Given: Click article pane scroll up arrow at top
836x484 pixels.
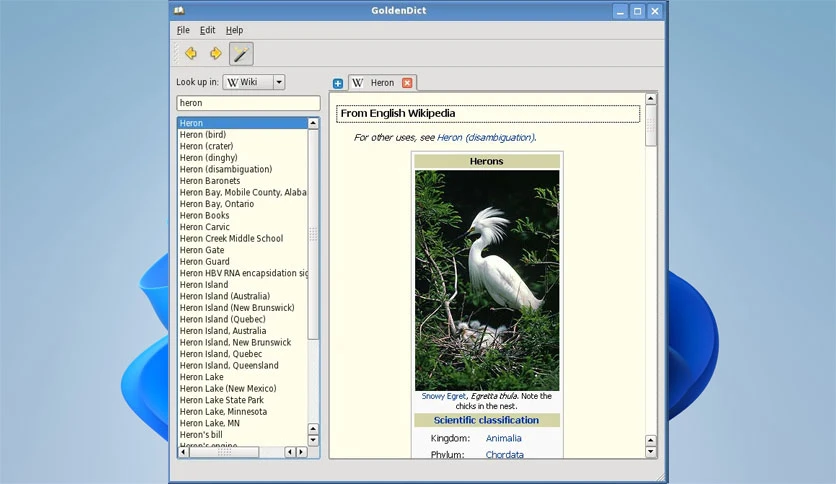Looking at the screenshot, I should coord(650,99).
